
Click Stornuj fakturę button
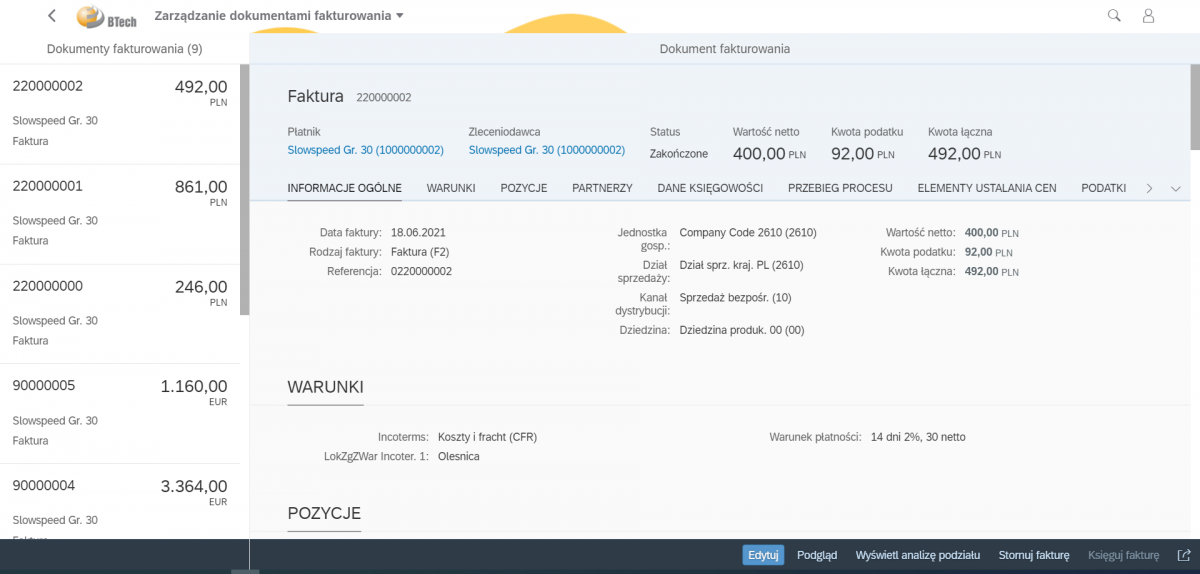[x=1034, y=555]
